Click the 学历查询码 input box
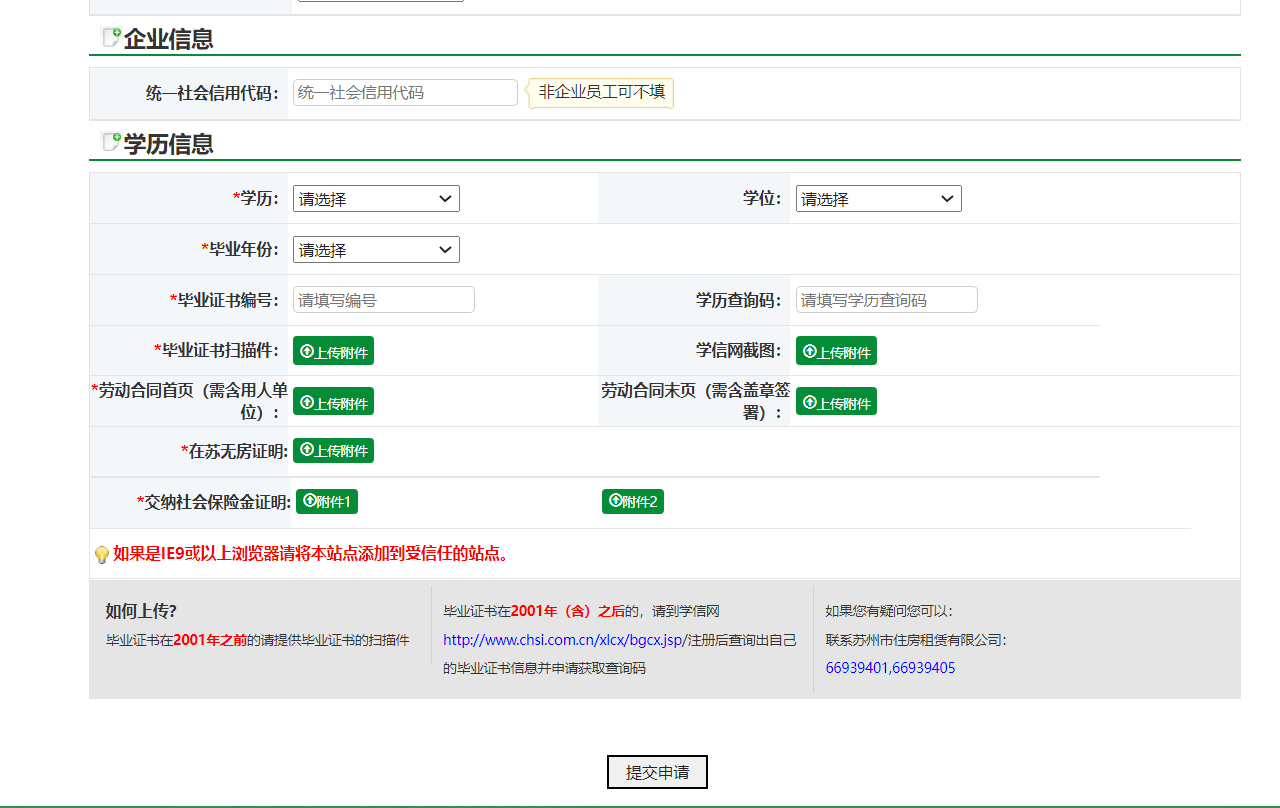 click(x=886, y=300)
